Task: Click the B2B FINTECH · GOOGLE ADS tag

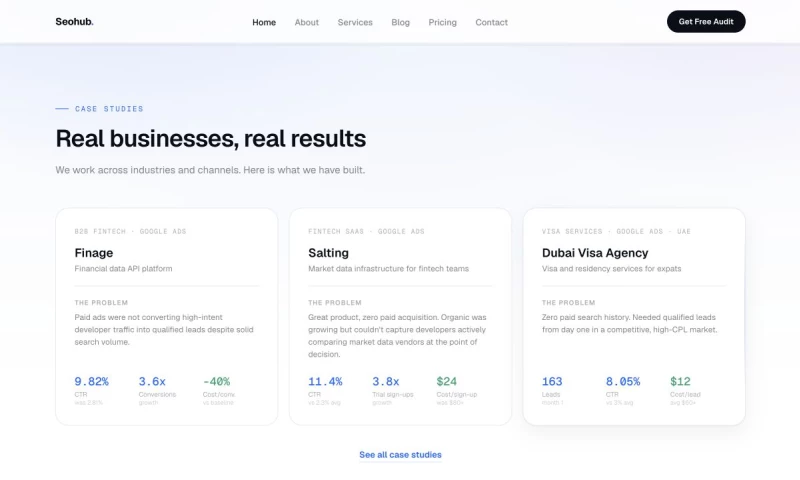Action: 131,232
